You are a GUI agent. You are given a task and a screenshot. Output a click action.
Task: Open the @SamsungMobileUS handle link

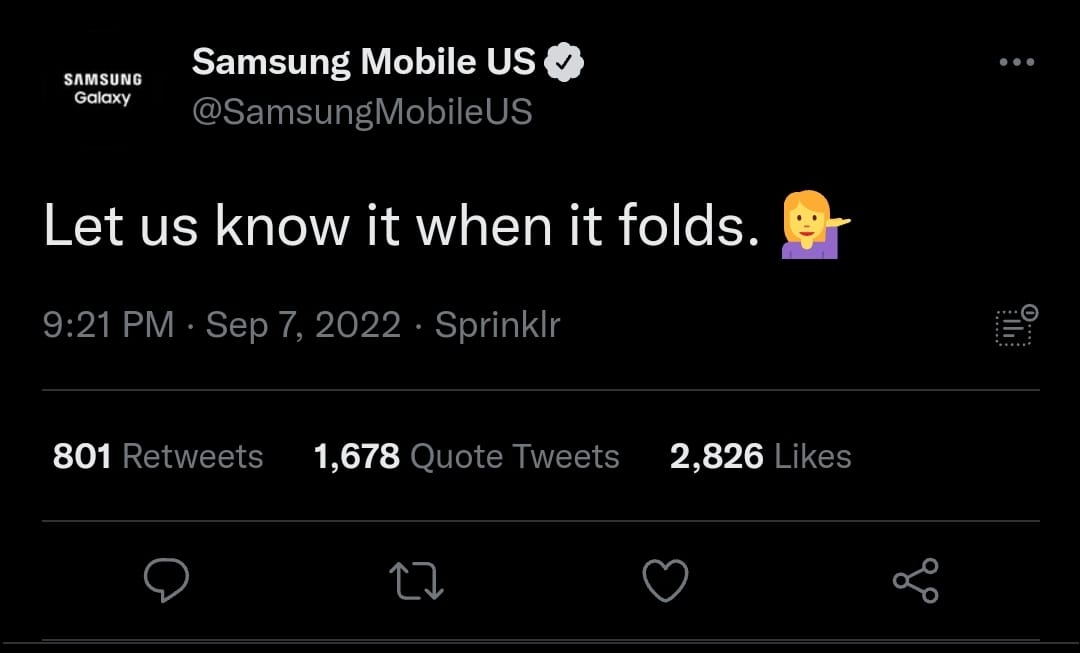(x=361, y=111)
